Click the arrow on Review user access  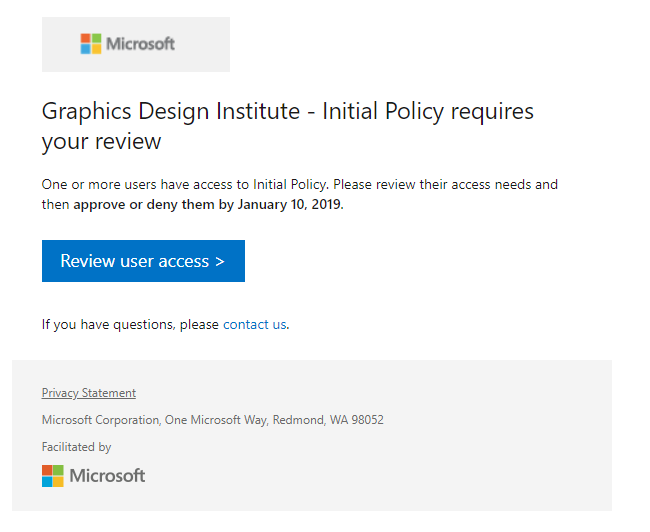tap(219, 261)
